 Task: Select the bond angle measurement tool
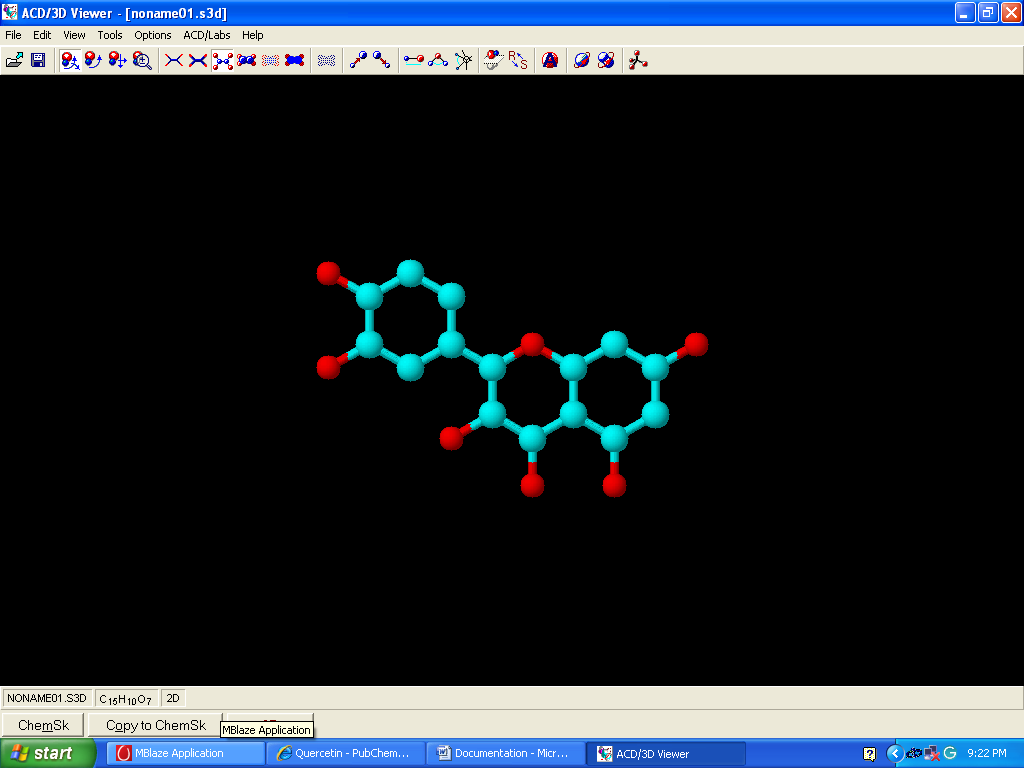(438, 60)
